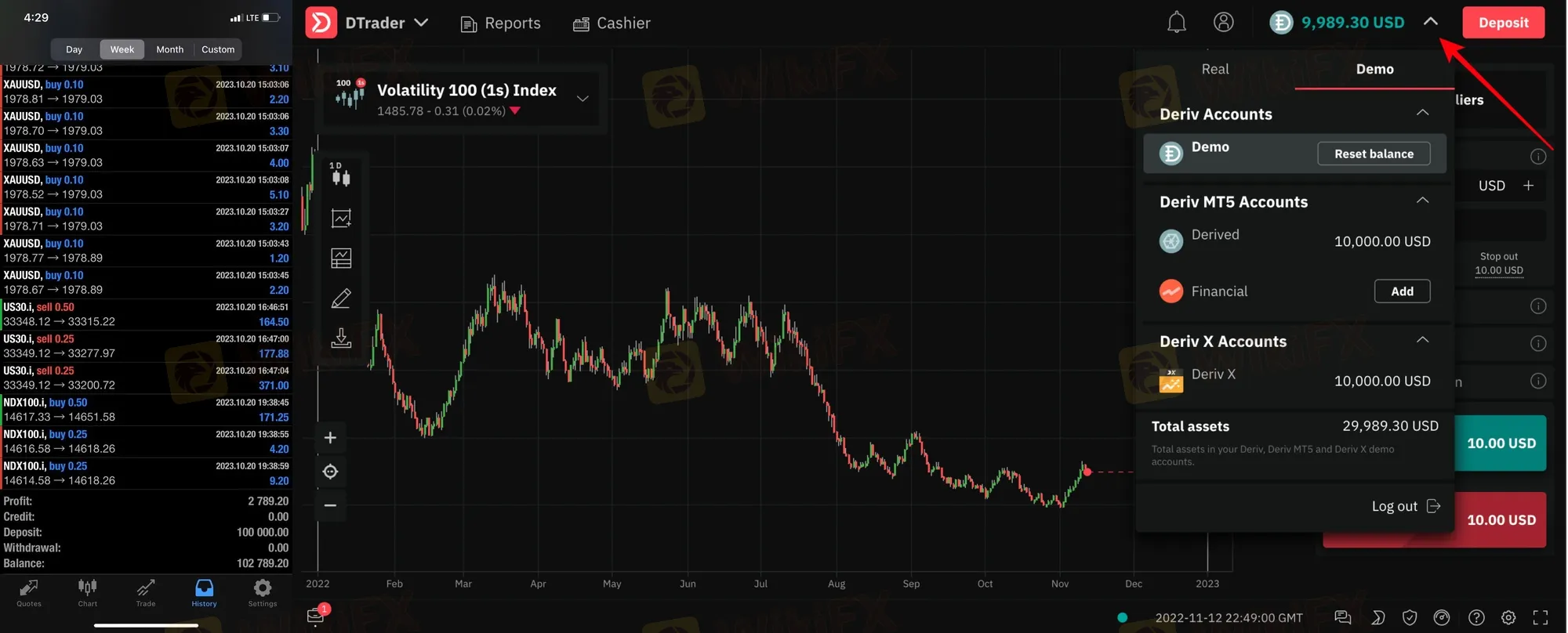Click the 2022-11-12 22:49:00 GMT server time

tap(1229, 618)
